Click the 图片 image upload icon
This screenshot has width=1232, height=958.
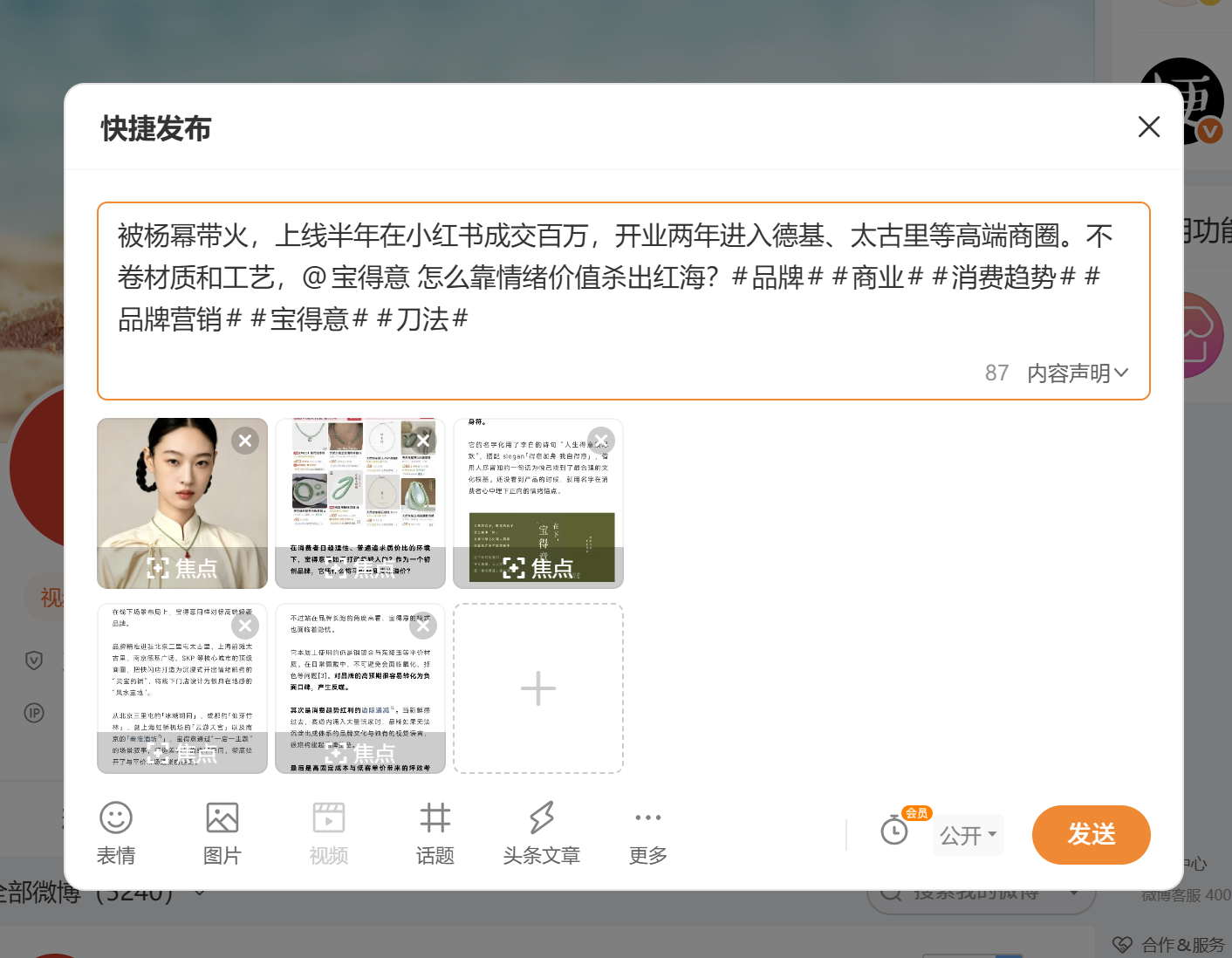pyautogui.click(x=222, y=833)
